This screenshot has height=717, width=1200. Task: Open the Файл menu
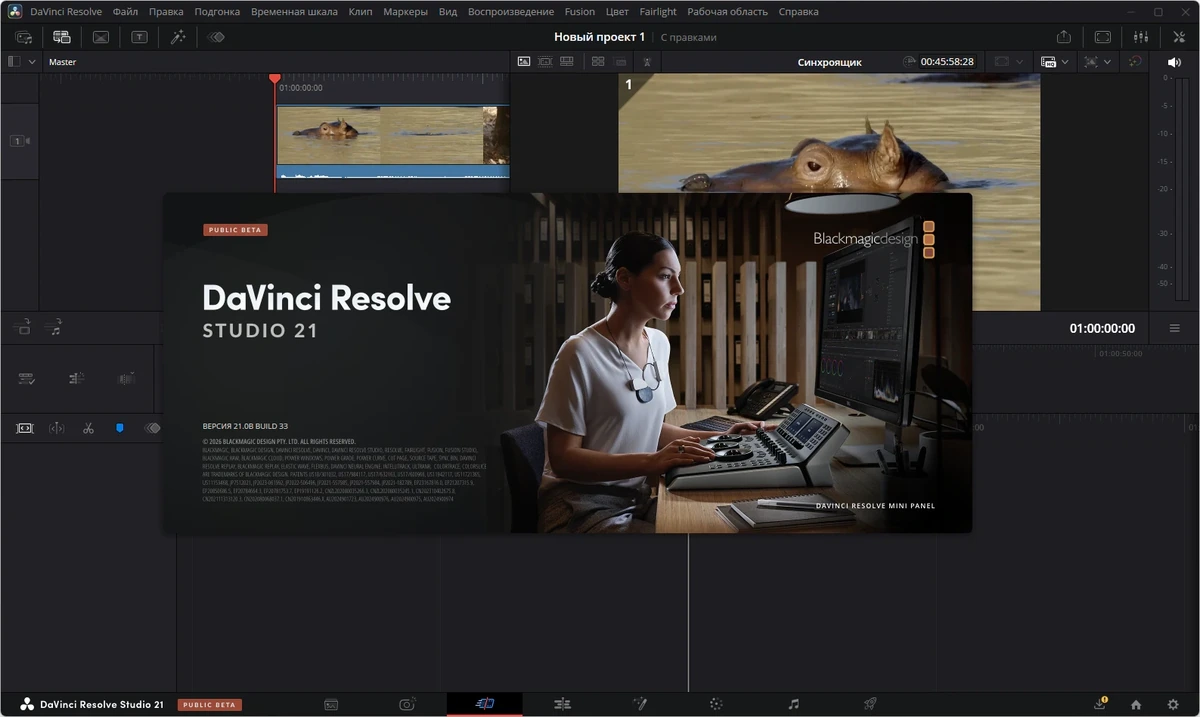(x=125, y=12)
